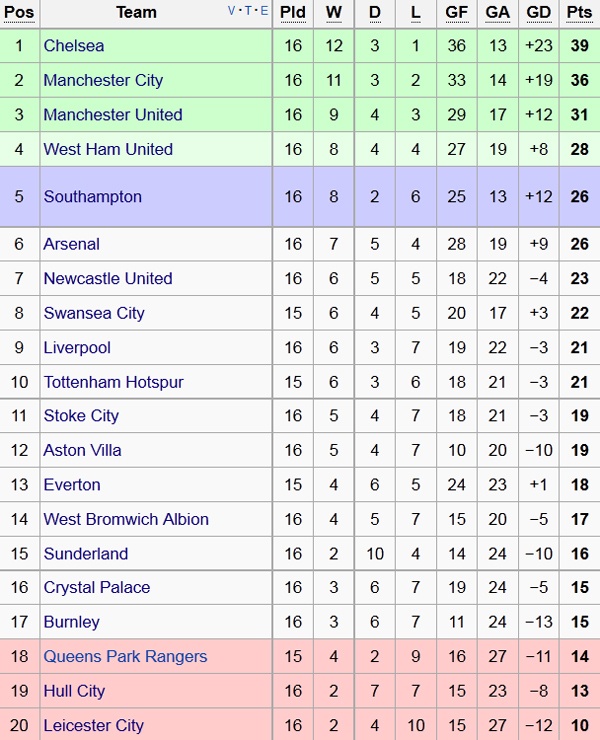Viewport: 600px width, 740px height.
Task: Select the Stoke City link
Action: click(81, 416)
